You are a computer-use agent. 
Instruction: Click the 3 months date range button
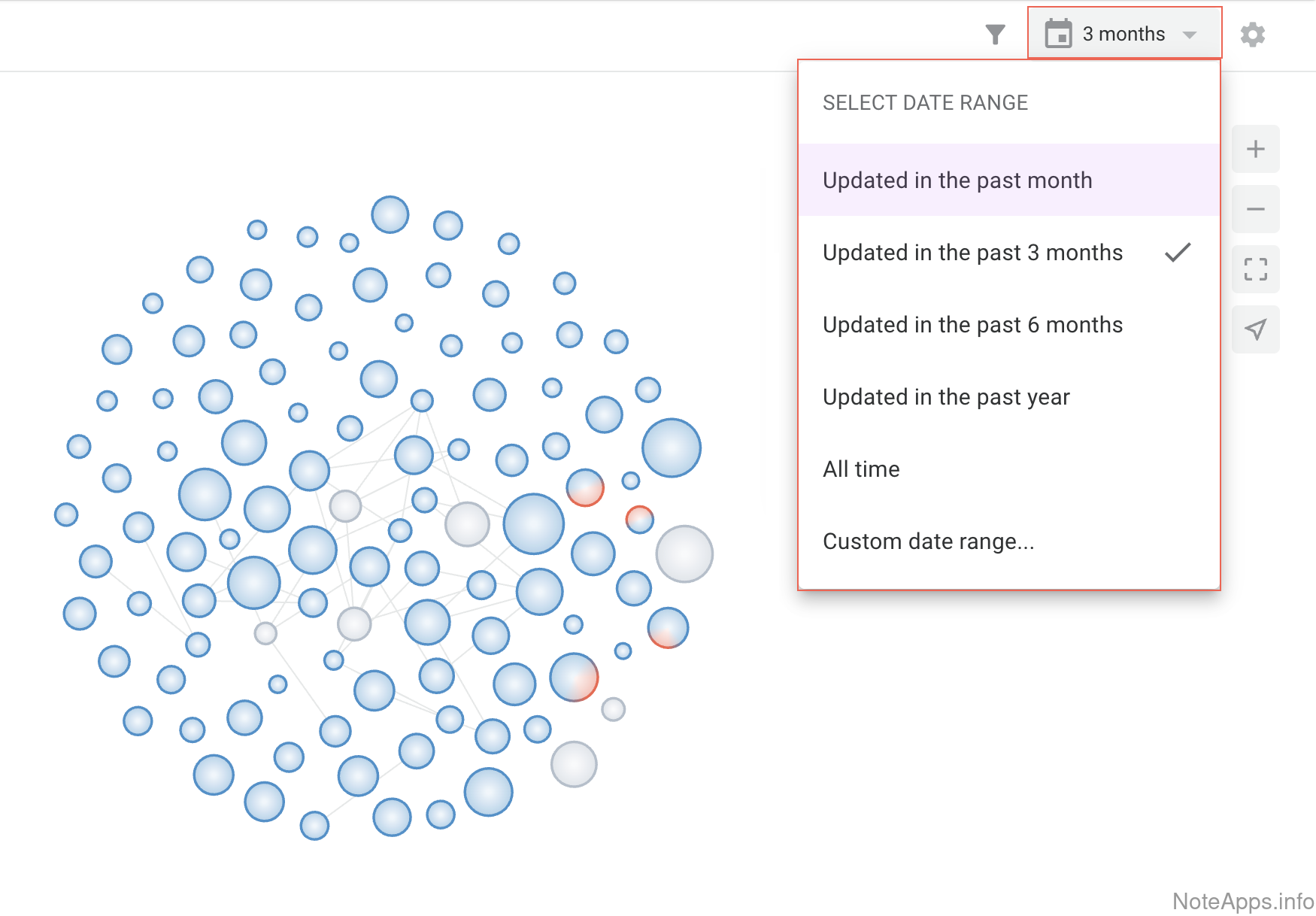[1123, 34]
